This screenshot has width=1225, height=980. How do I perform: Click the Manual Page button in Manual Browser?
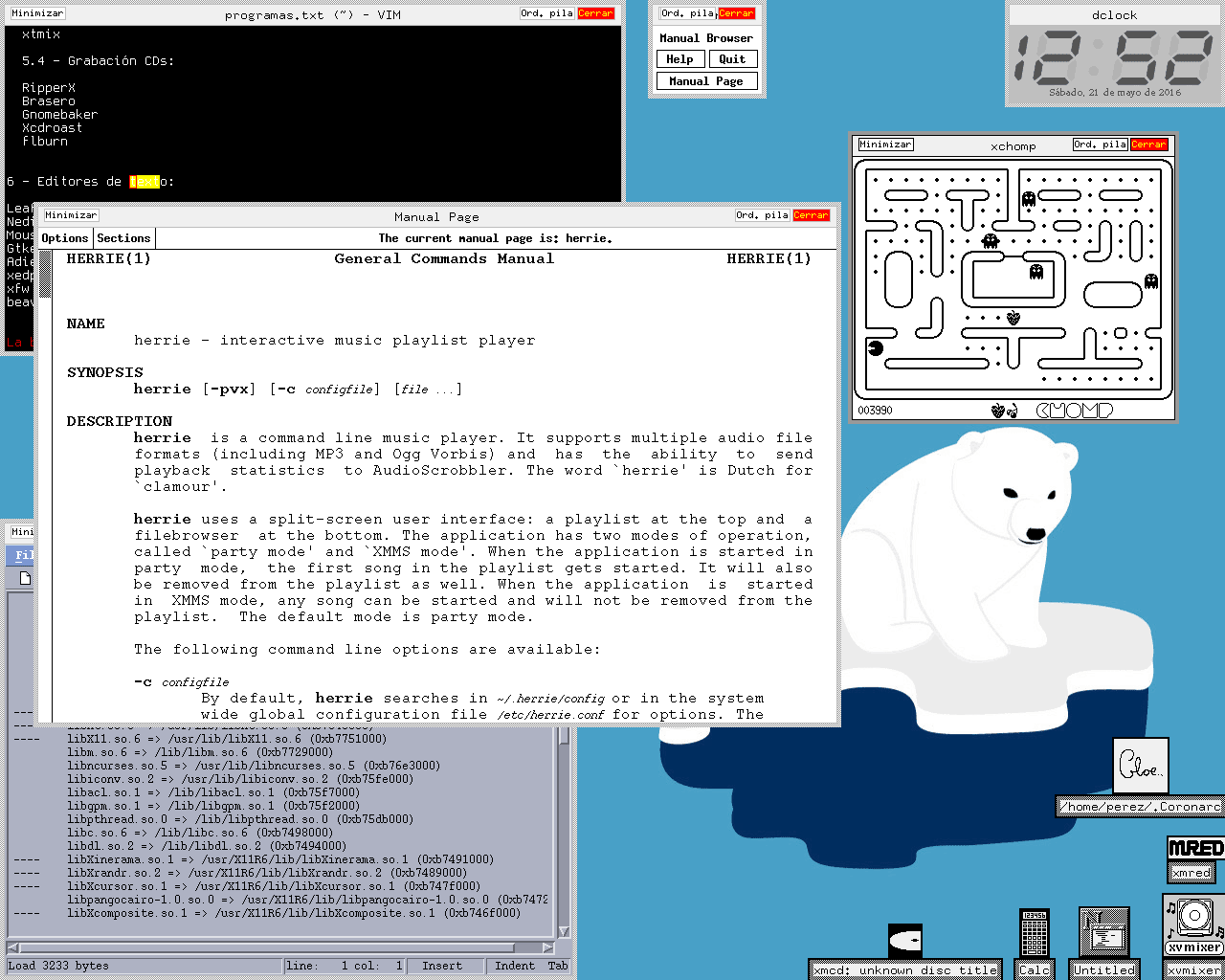[706, 81]
